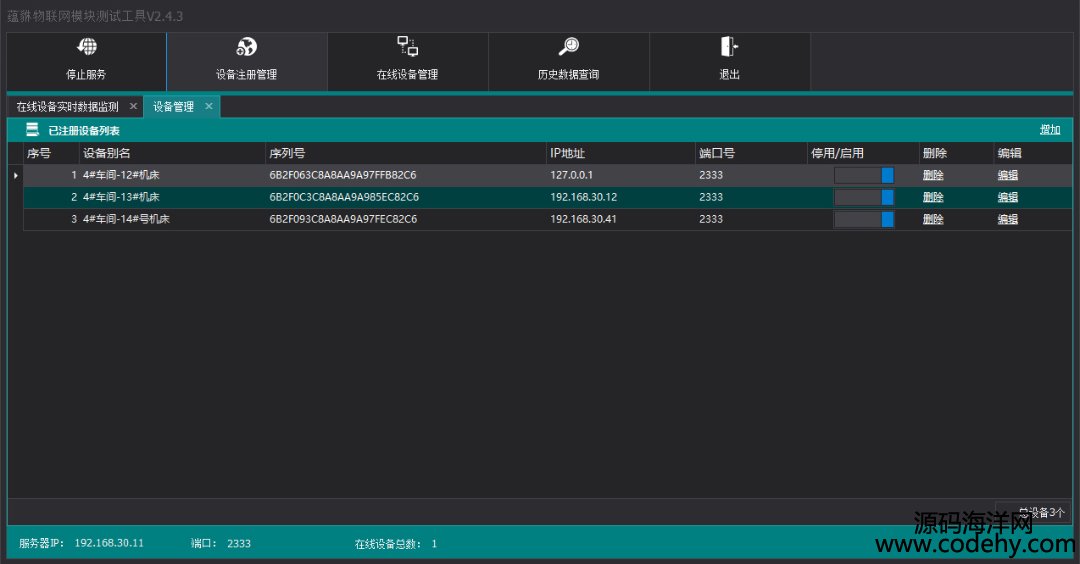The height and width of the screenshot is (564, 1080).
Task: Toggle enable switch for 4#车间-12#机床
Action: point(864,175)
